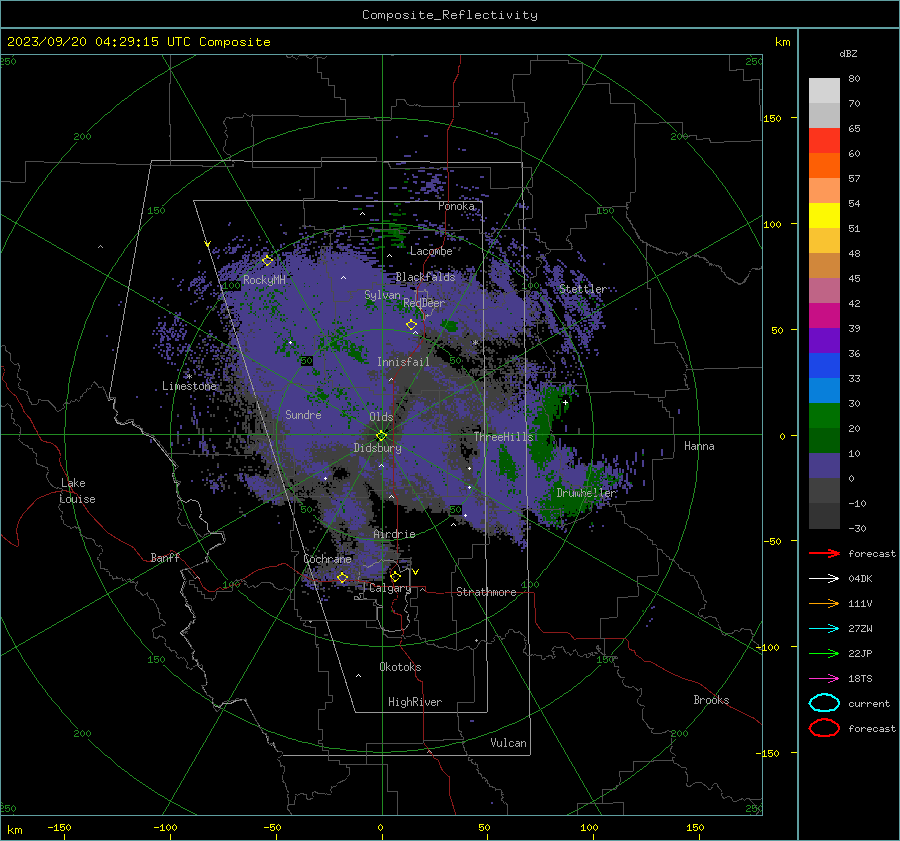Click the Ponoka town label
Screen dimensions: 900x841
[456, 206]
